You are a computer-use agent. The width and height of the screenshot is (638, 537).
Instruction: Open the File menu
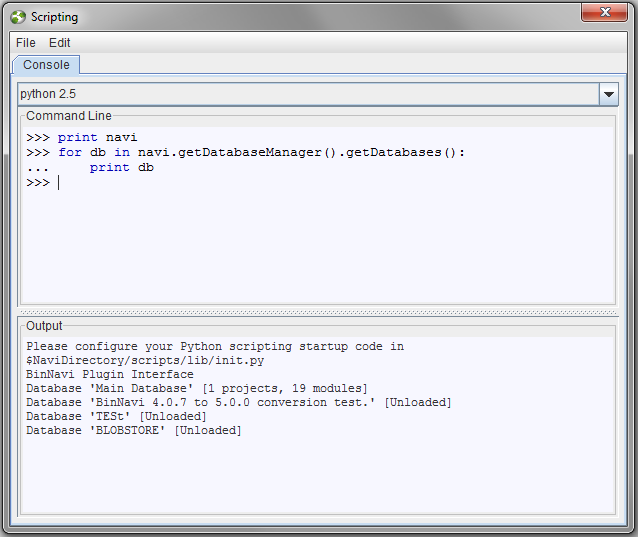[x=26, y=43]
